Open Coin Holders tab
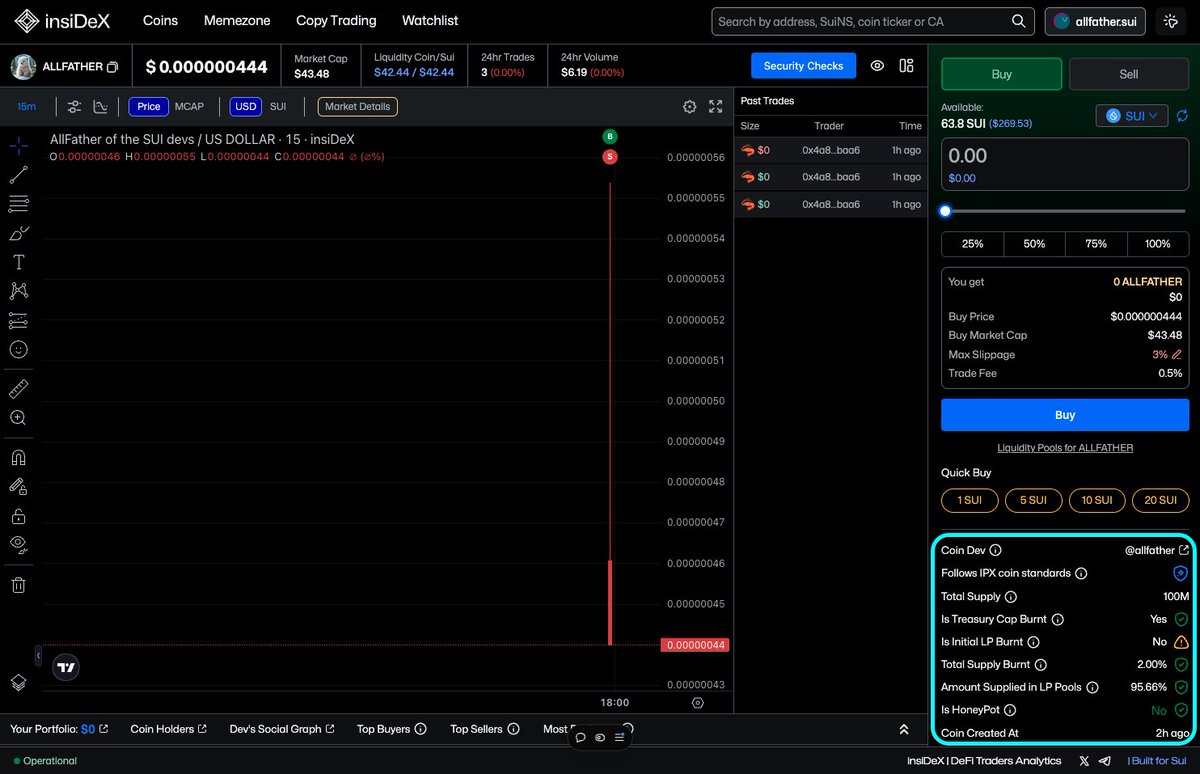Viewport: 1200px width, 774px height. [x=168, y=729]
